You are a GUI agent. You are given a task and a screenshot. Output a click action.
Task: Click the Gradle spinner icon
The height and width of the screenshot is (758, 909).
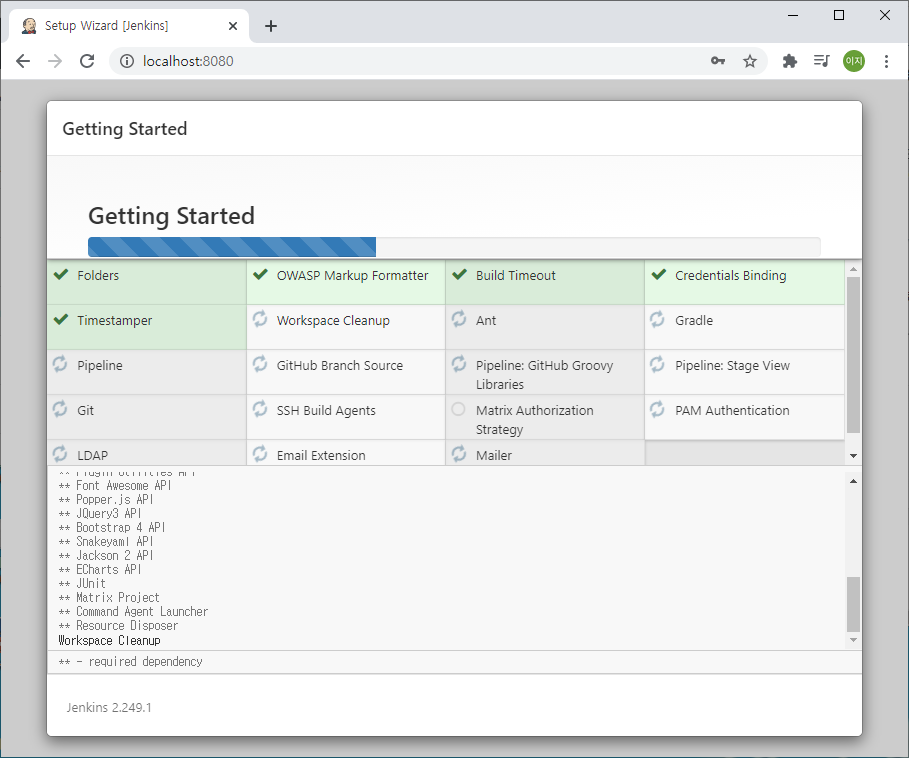[x=657, y=319]
